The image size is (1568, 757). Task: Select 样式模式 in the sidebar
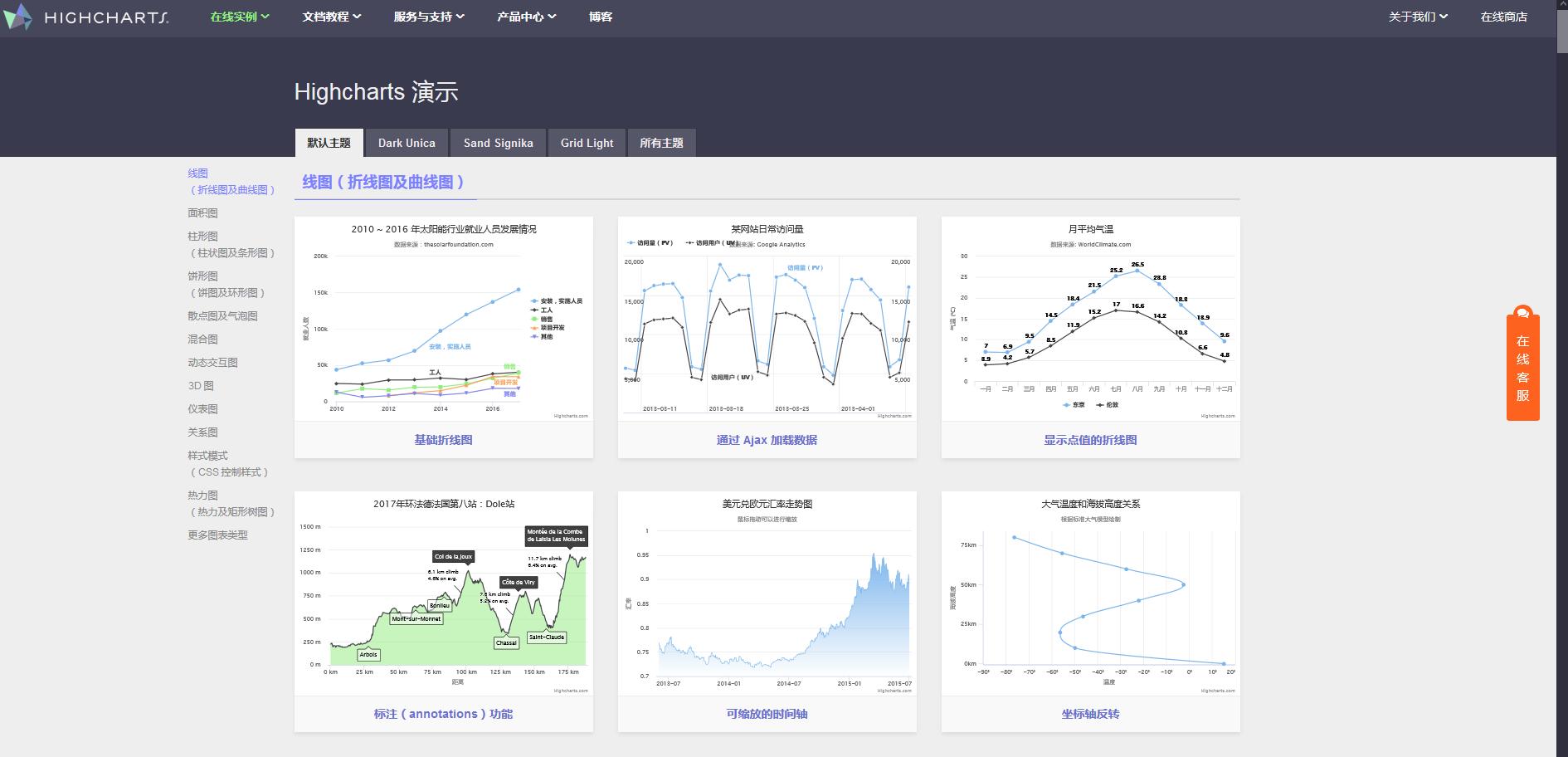tap(229, 464)
